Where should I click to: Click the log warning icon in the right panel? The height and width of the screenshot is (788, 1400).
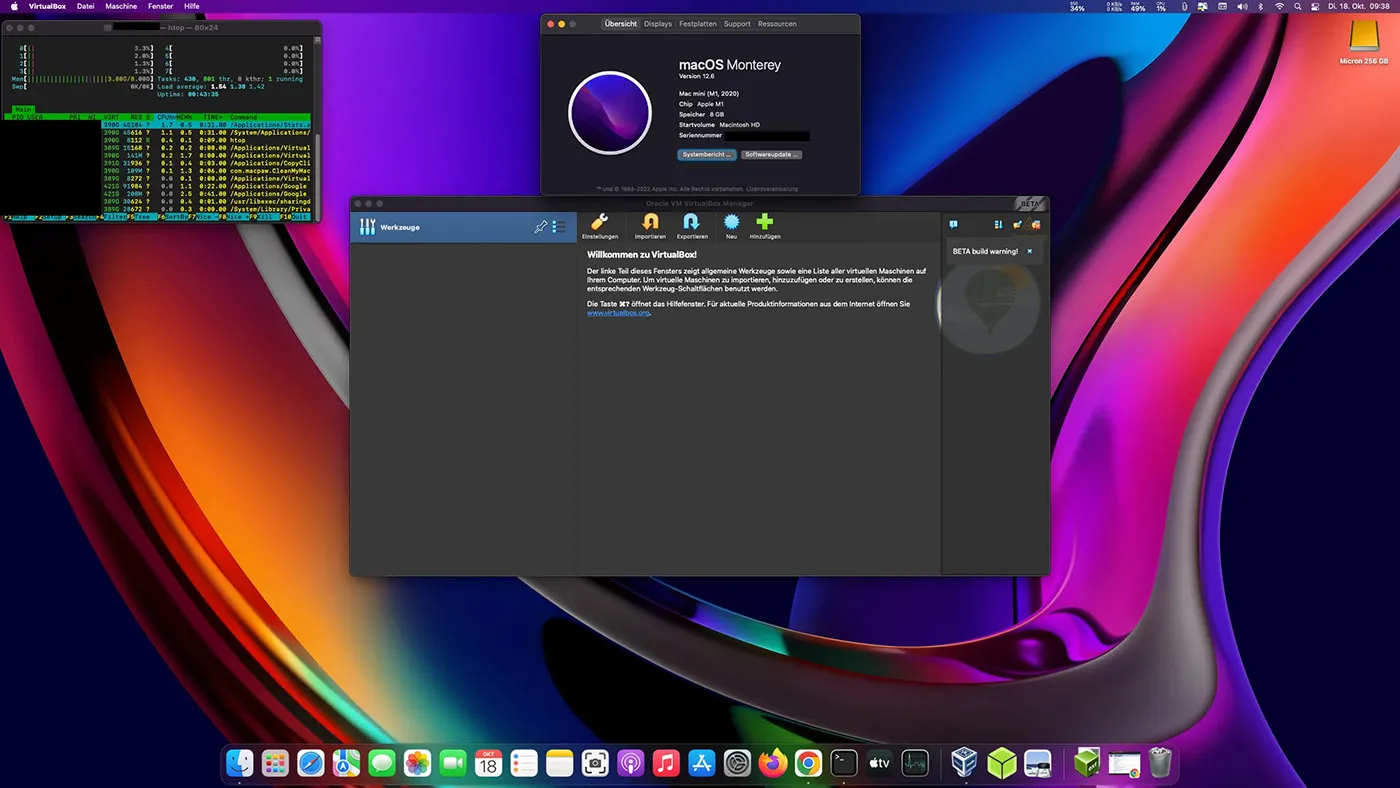(x=1037, y=225)
